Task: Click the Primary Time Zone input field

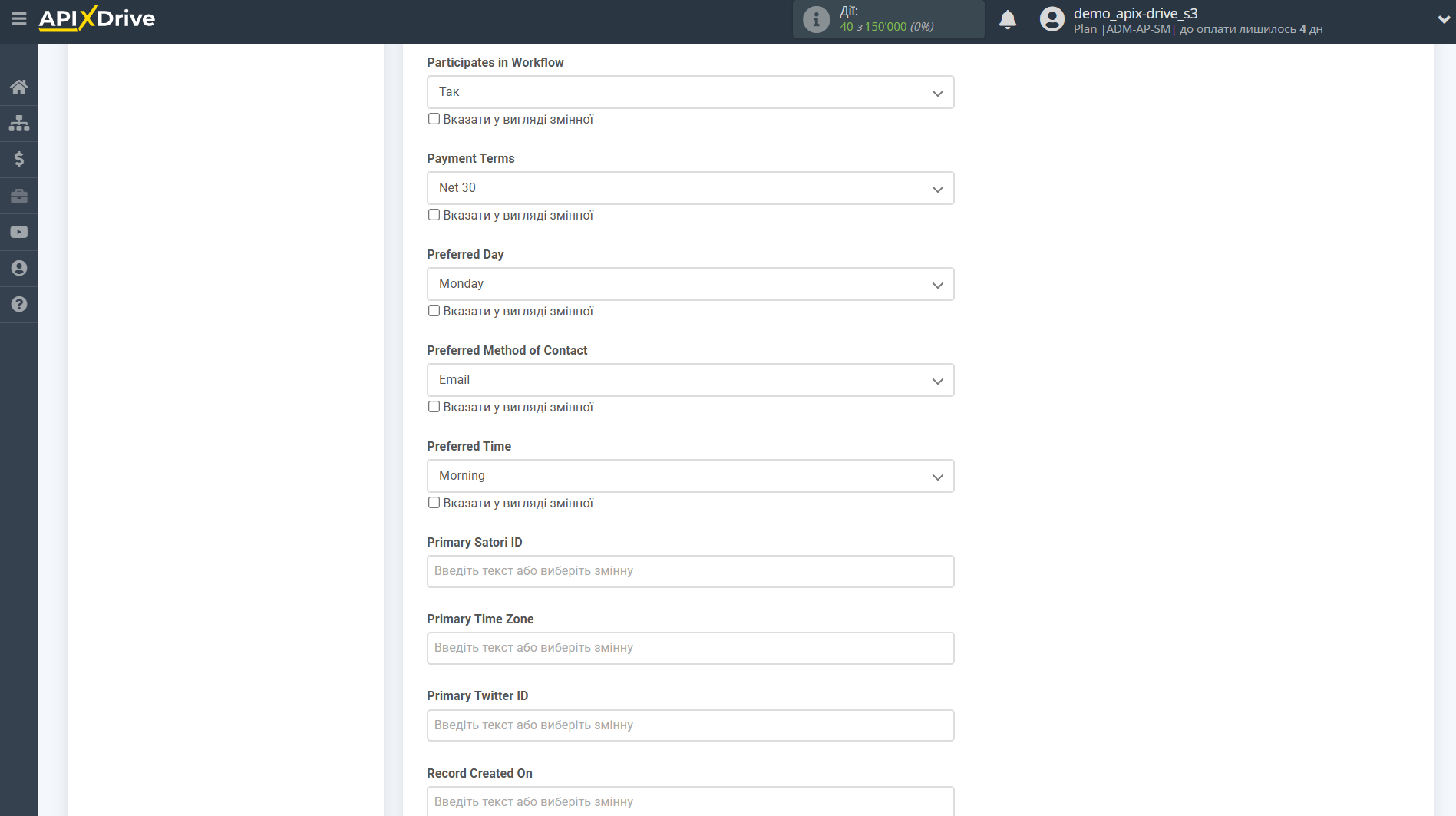Action: point(690,648)
